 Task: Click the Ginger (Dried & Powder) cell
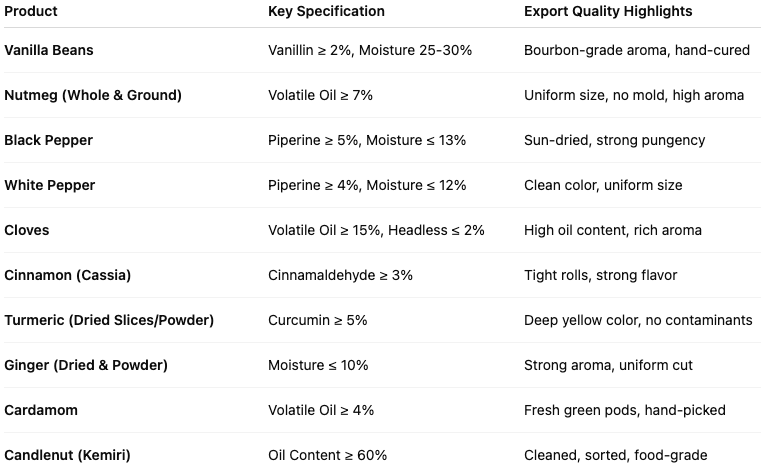[85, 365]
